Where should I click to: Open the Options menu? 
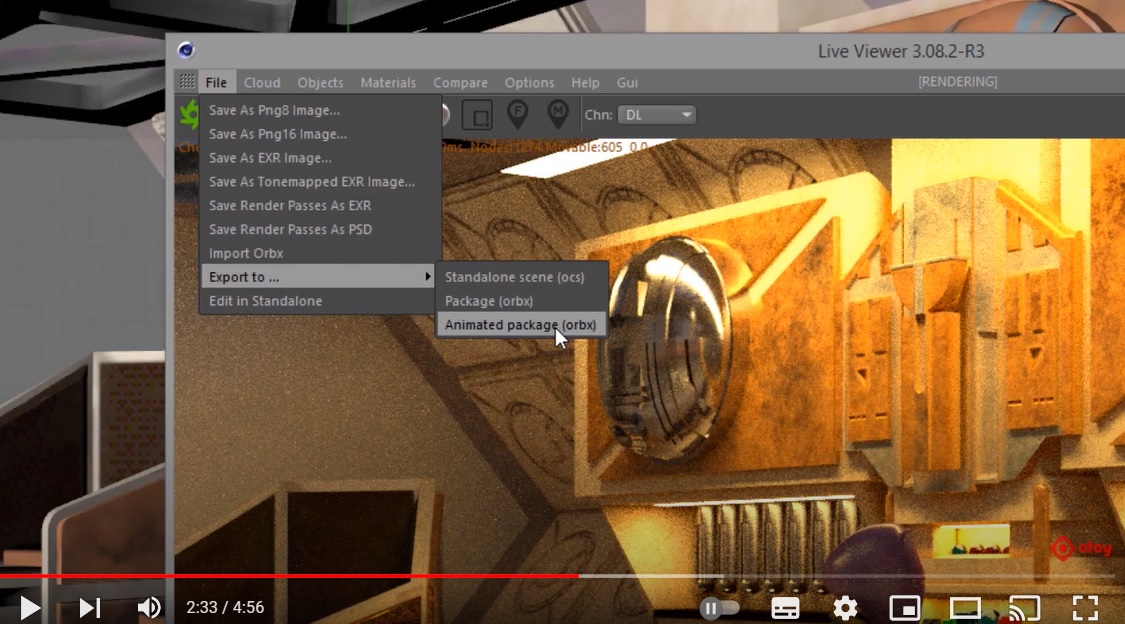(529, 82)
